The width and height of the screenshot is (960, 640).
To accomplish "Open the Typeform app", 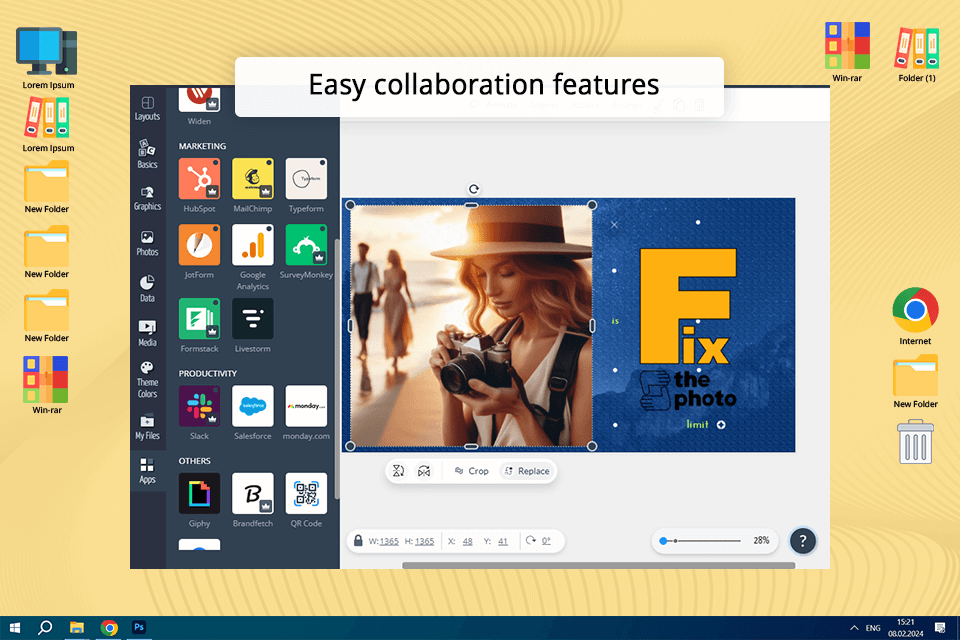I will pos(306,179).
